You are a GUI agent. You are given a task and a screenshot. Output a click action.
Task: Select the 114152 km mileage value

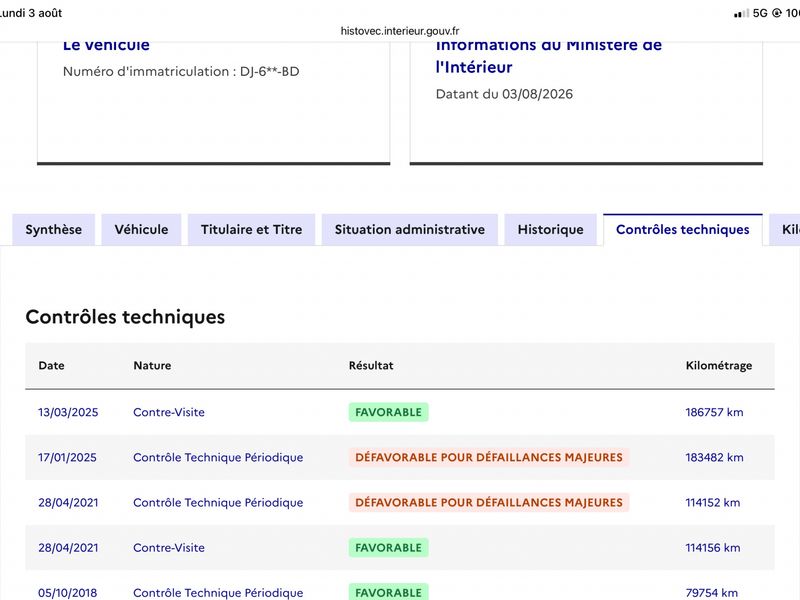[713, 503]
